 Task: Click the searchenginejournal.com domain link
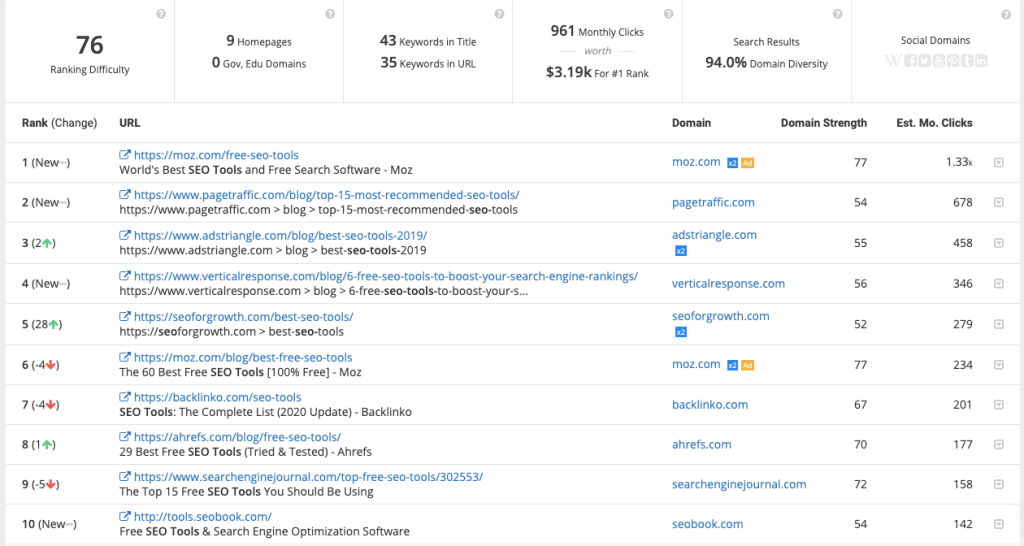coord(739,484)
